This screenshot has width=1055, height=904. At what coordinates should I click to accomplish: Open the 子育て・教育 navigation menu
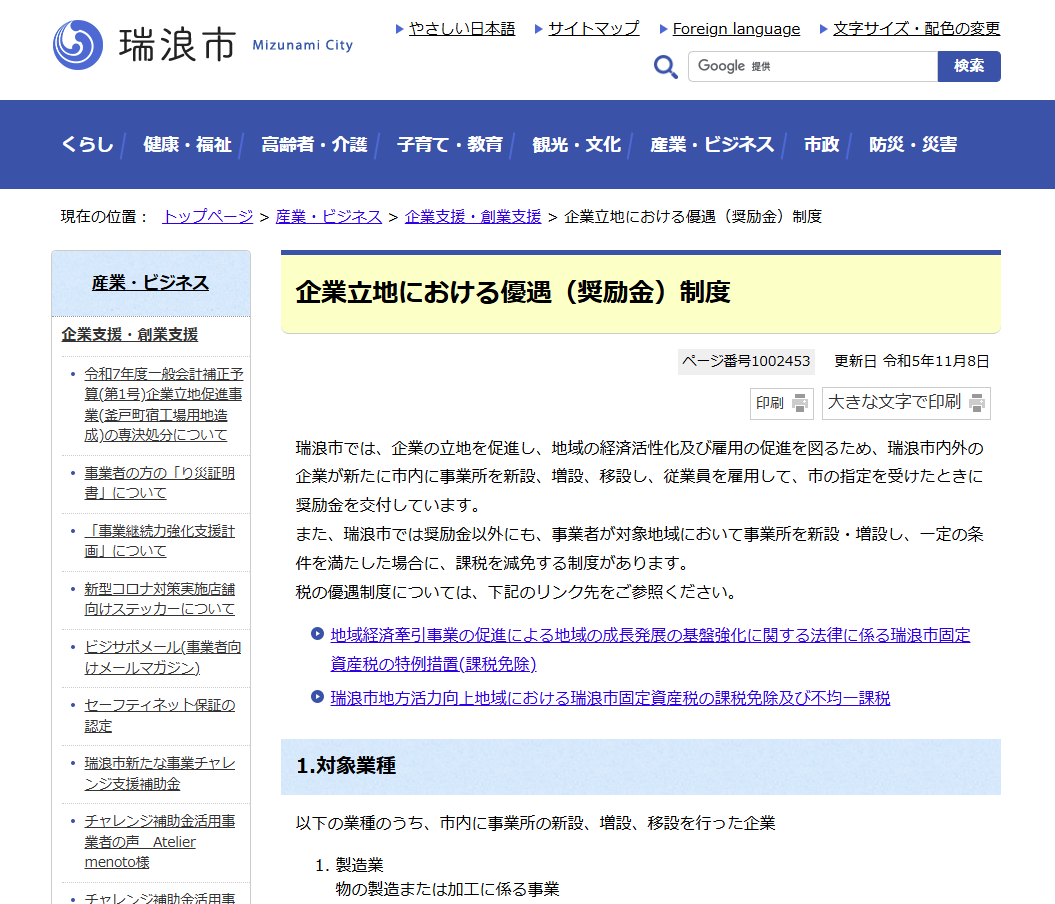point(449,145)
